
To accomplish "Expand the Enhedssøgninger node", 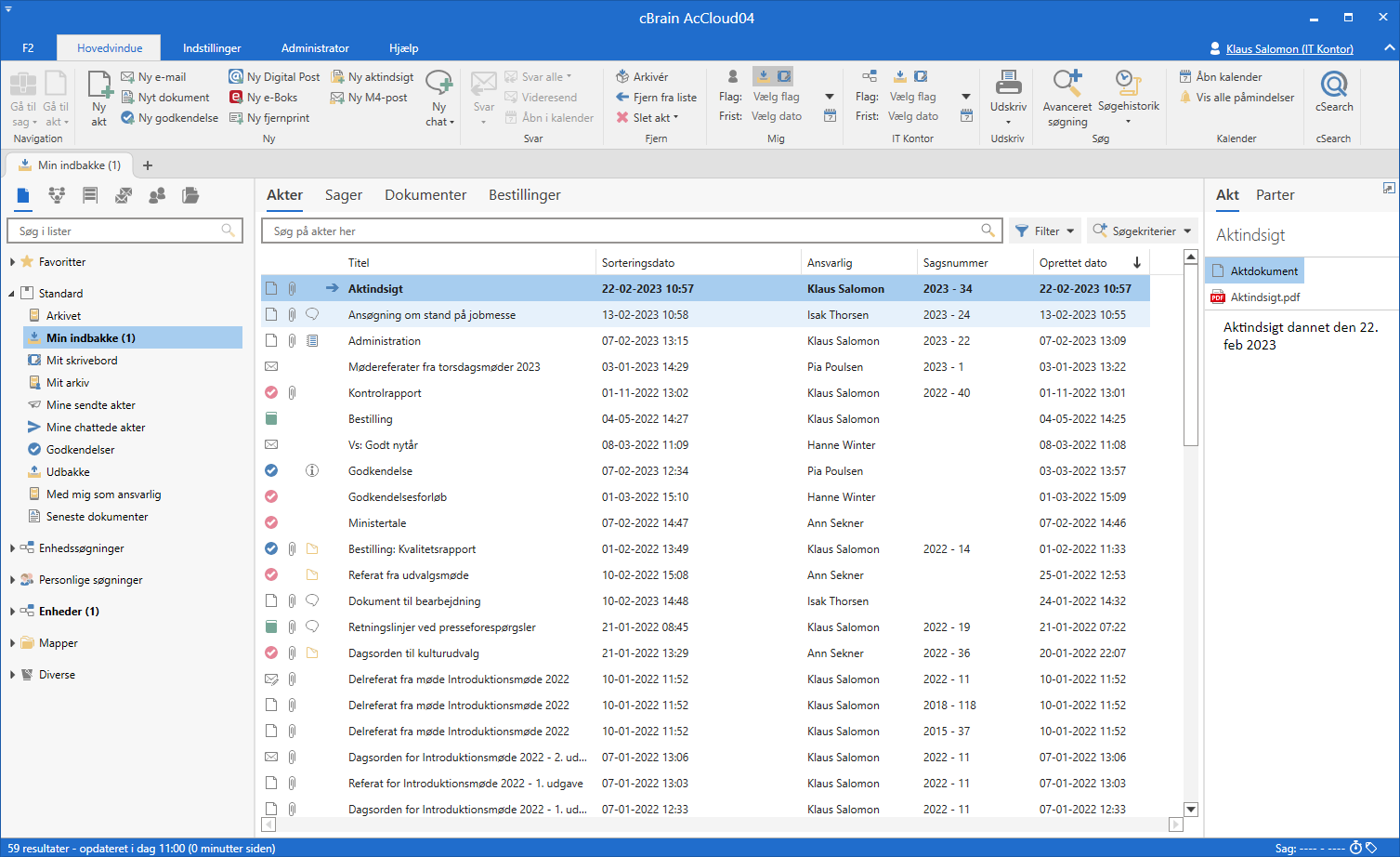I will pyautogui.click(x=12, y=548).
